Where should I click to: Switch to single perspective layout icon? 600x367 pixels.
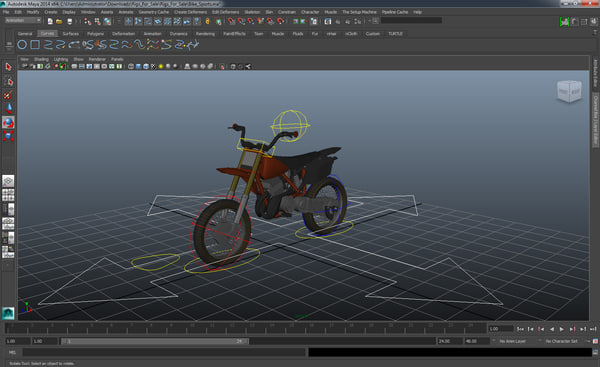[8, 181]
